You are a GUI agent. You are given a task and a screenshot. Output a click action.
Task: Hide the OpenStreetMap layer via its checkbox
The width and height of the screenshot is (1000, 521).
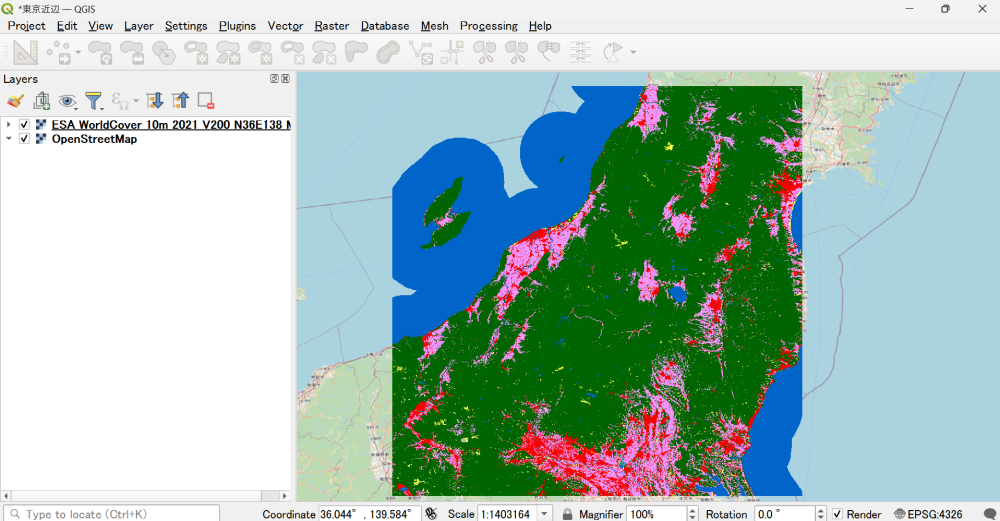tap(24, 139)
